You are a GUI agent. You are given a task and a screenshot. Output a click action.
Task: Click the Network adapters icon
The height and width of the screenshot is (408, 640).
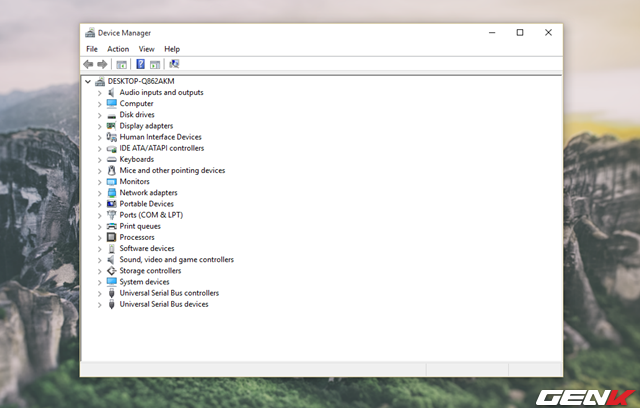click(x=112, y=193)
